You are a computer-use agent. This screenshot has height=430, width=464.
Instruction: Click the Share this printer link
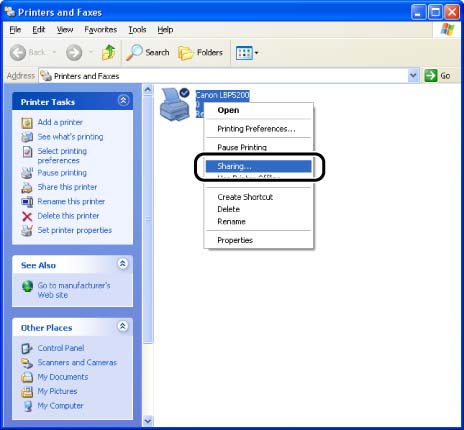[67, 187]
